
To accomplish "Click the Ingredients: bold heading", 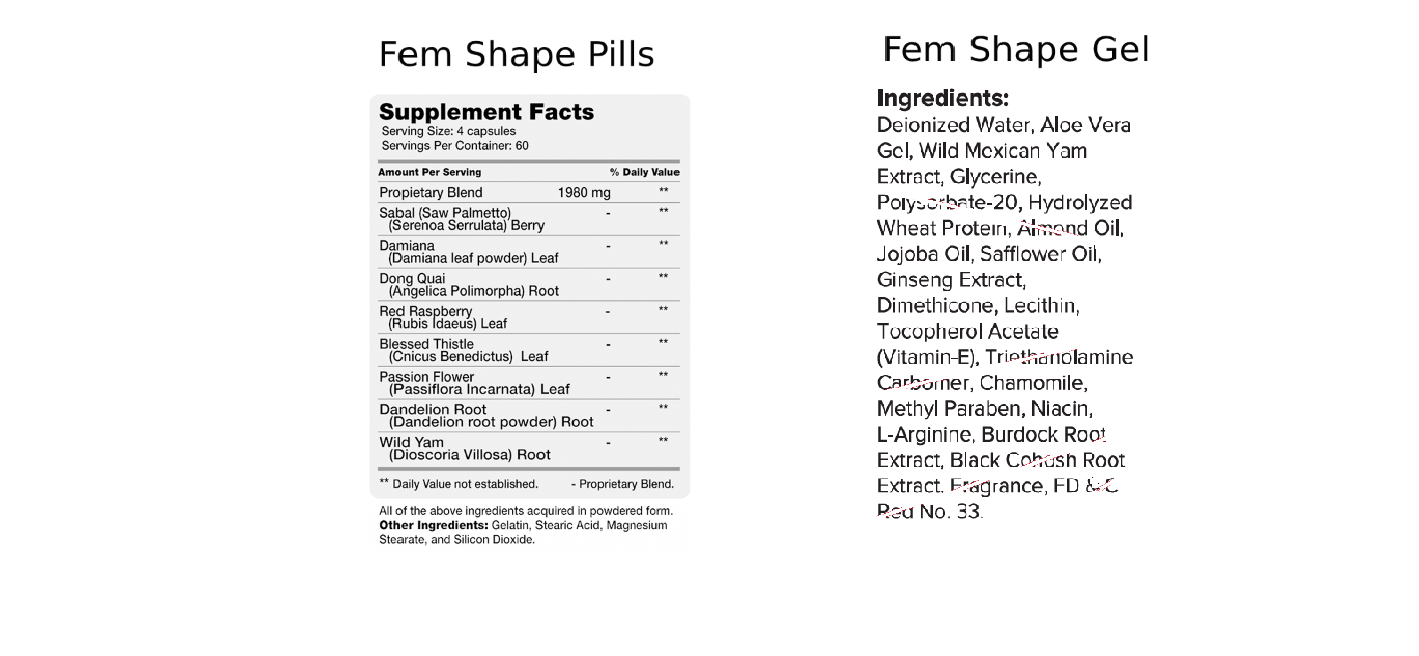I will (x=943, y=99).
